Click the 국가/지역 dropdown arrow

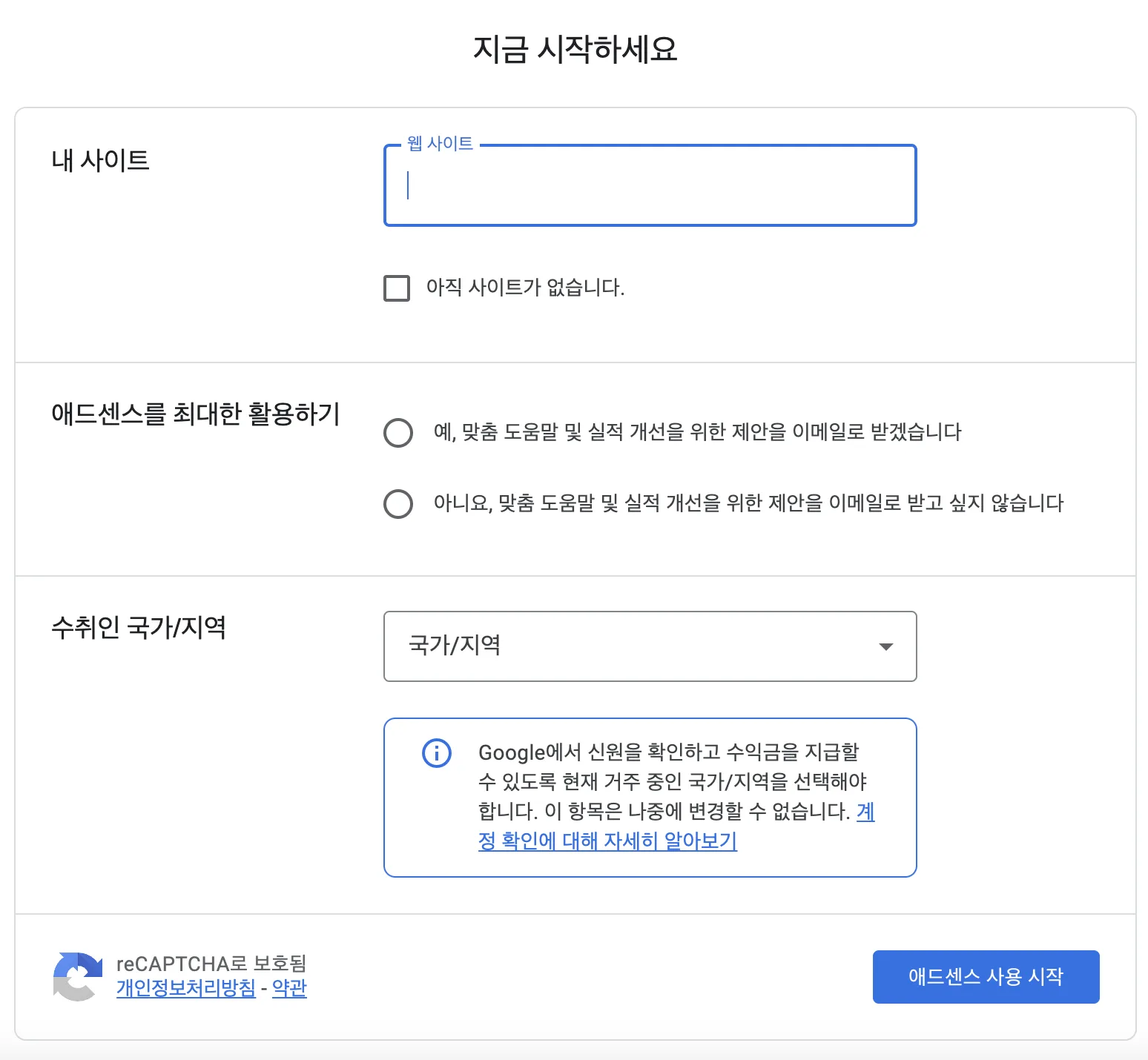click(x=885, y=646)
